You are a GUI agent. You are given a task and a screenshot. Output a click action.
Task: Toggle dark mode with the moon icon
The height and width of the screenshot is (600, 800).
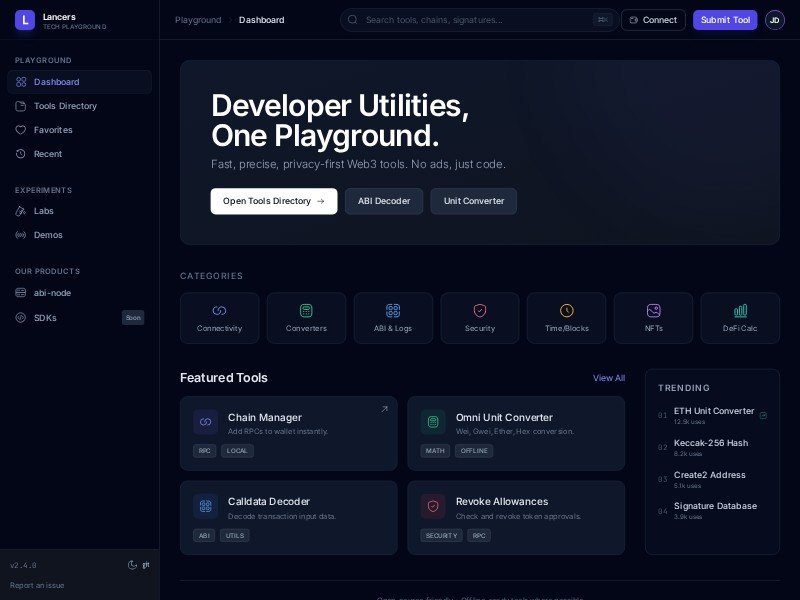(132, 565)
